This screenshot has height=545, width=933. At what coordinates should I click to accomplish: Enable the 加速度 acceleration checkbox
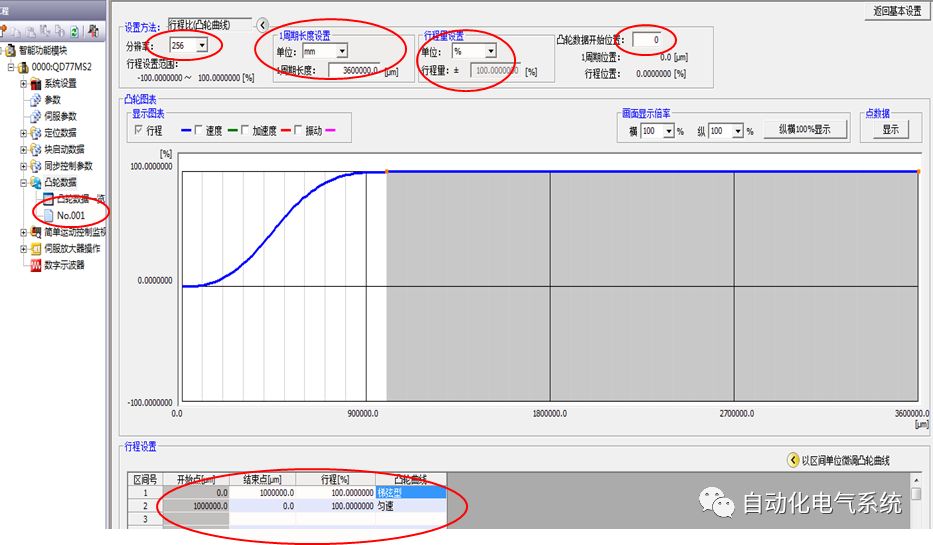tap(245, 131)
